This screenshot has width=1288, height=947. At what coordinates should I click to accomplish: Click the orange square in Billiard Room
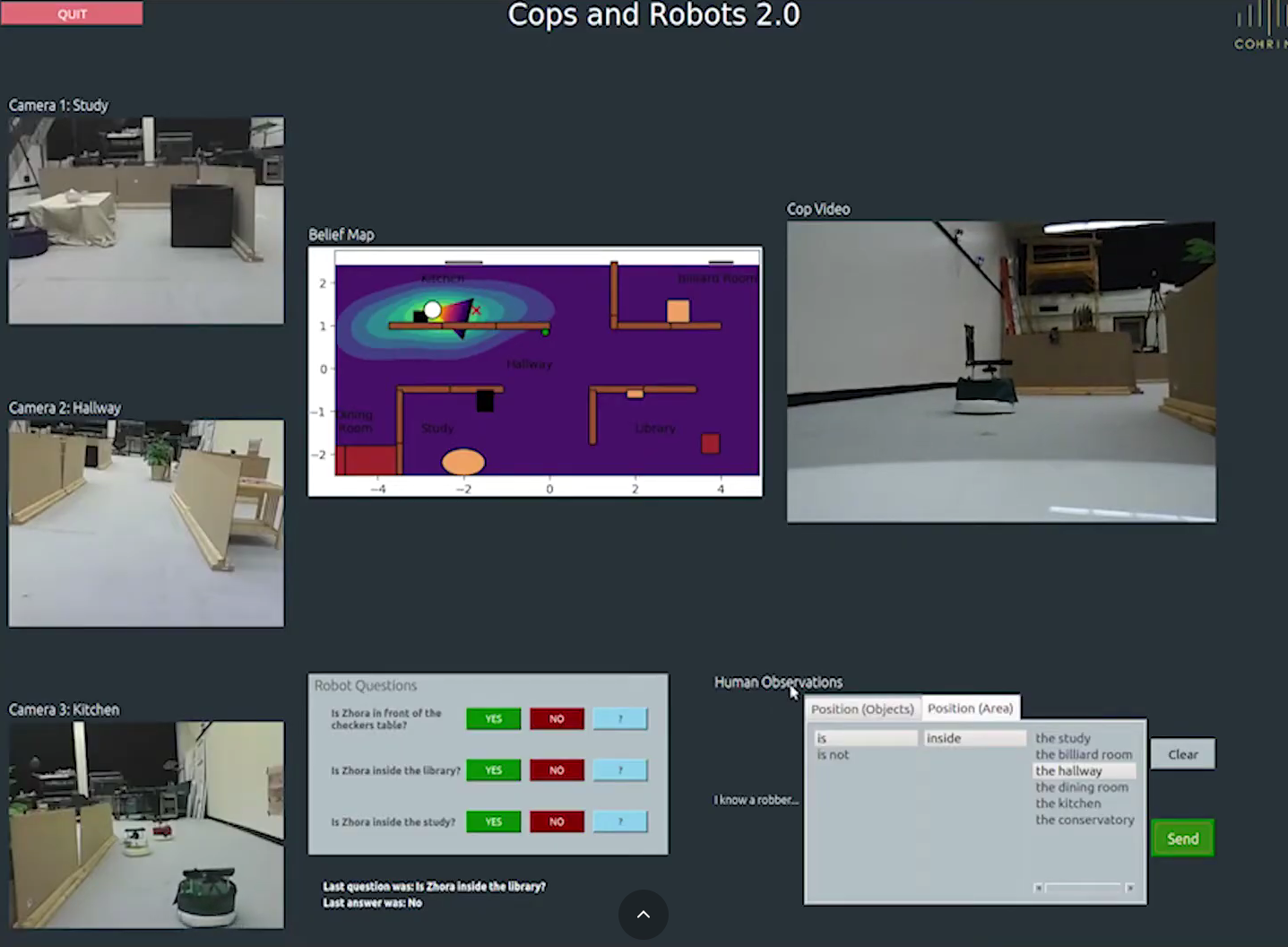679,311
